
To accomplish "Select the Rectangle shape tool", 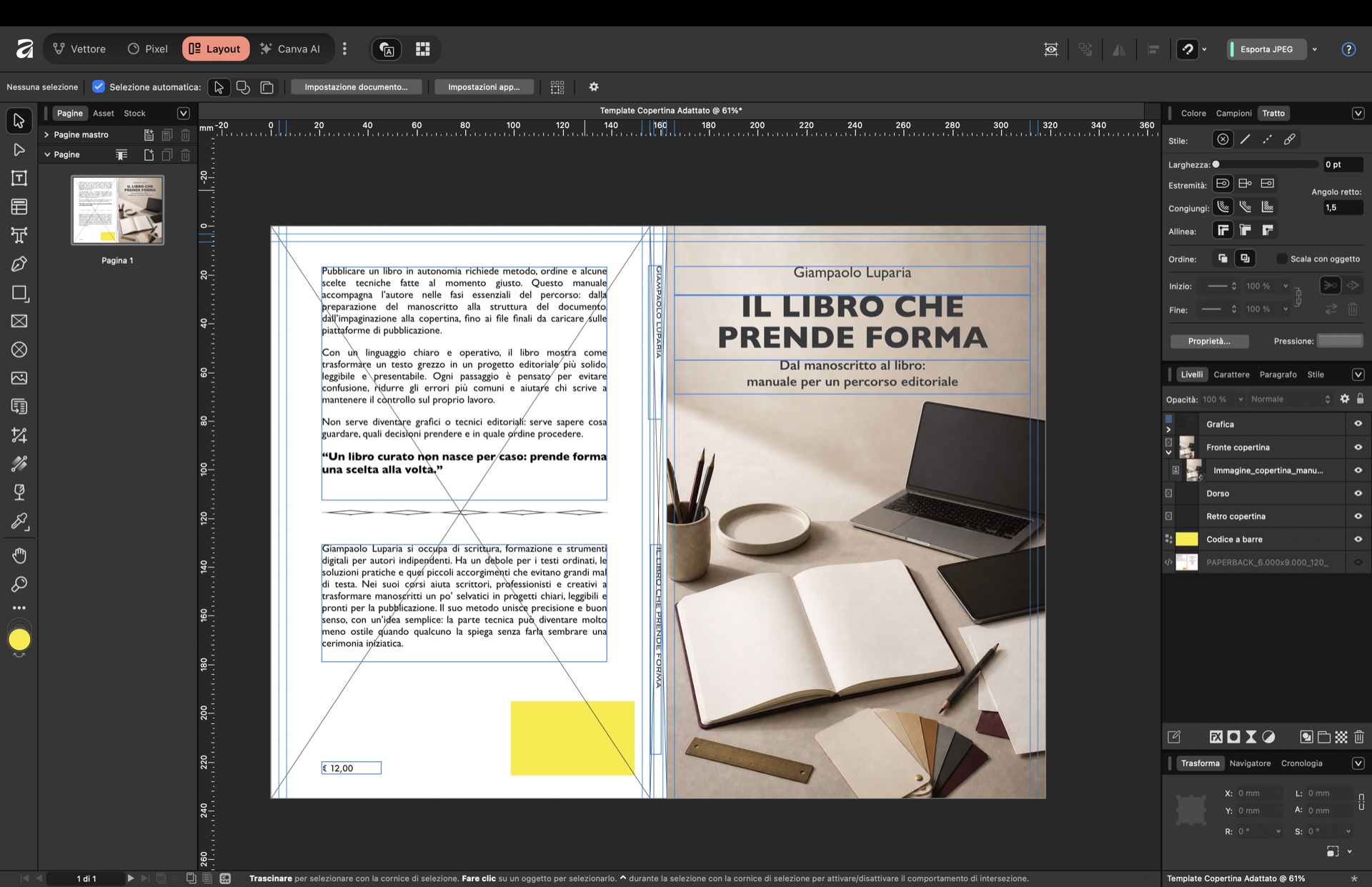I will click(19, 293).
